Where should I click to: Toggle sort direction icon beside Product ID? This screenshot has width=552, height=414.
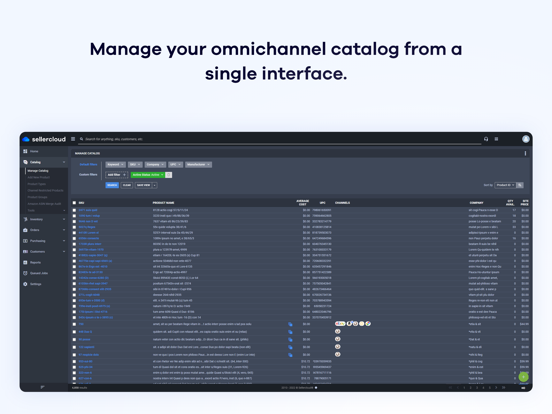(x=520, y=185)
